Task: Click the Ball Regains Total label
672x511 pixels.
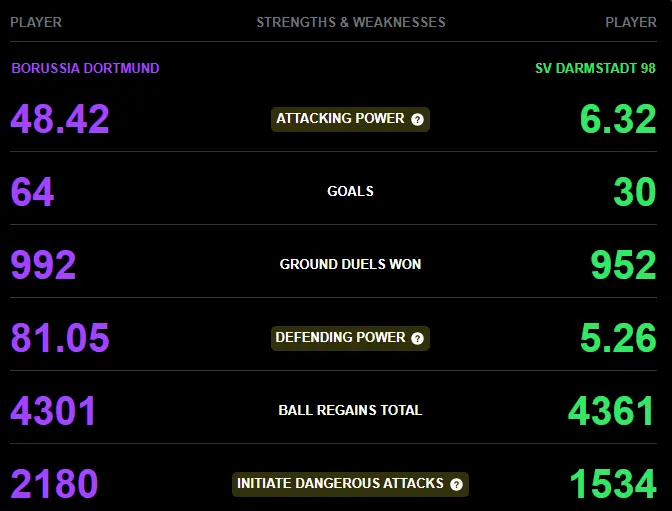Action: click(x=350, y=410)
